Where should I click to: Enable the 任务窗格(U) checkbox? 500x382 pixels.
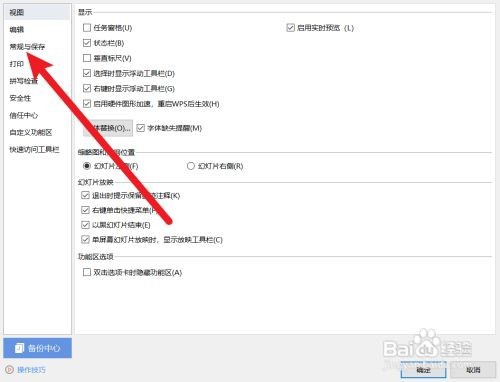tap(87, 28)
